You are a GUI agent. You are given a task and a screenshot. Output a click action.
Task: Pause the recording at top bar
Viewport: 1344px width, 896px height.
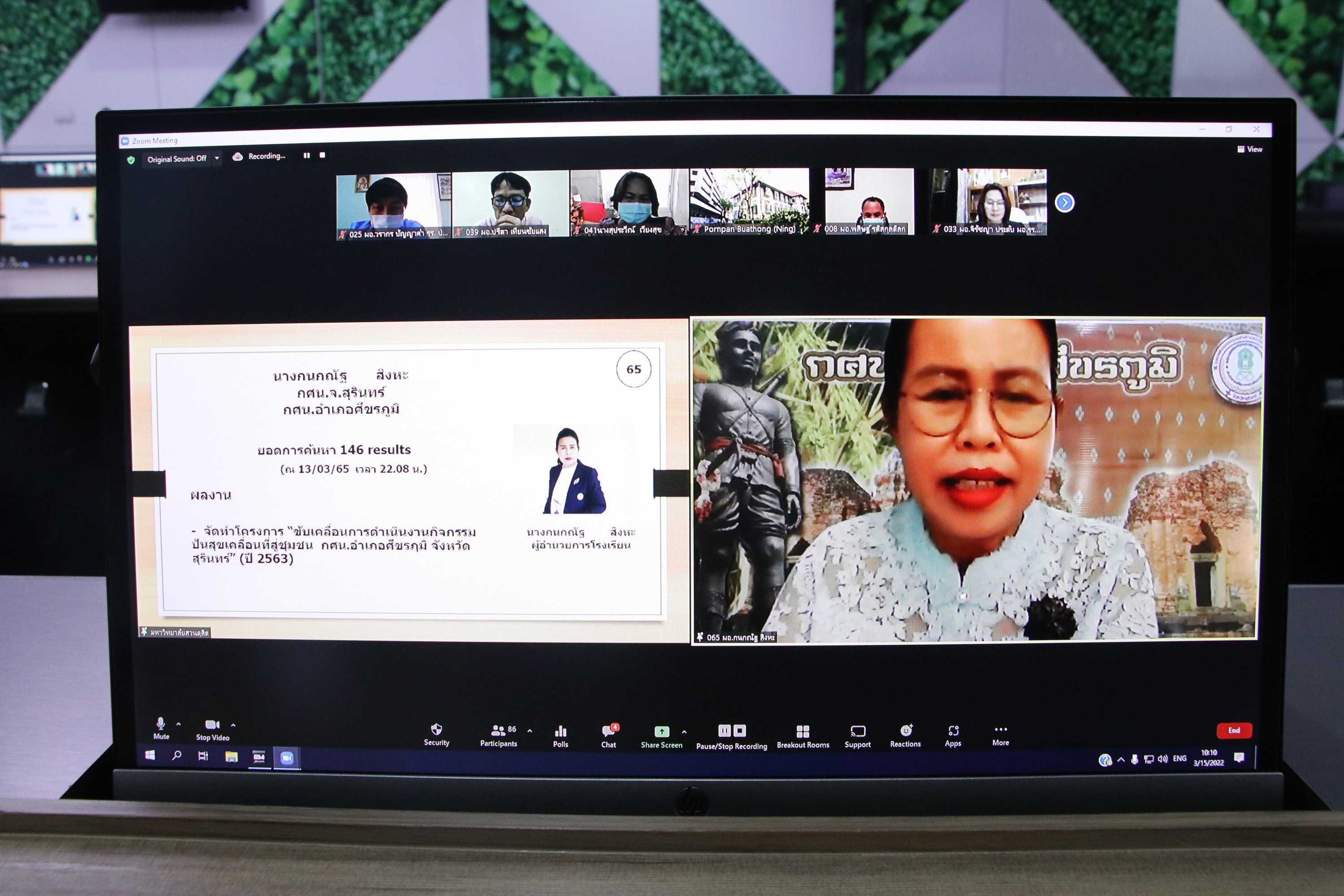307,155
